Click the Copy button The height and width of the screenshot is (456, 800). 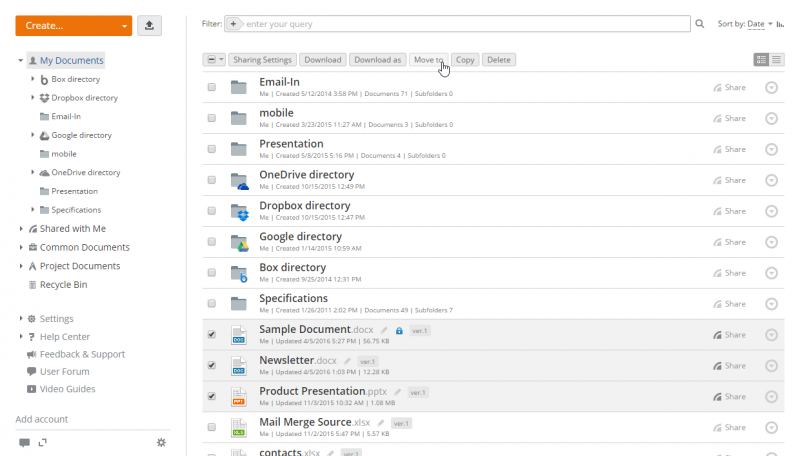(465, 60)
